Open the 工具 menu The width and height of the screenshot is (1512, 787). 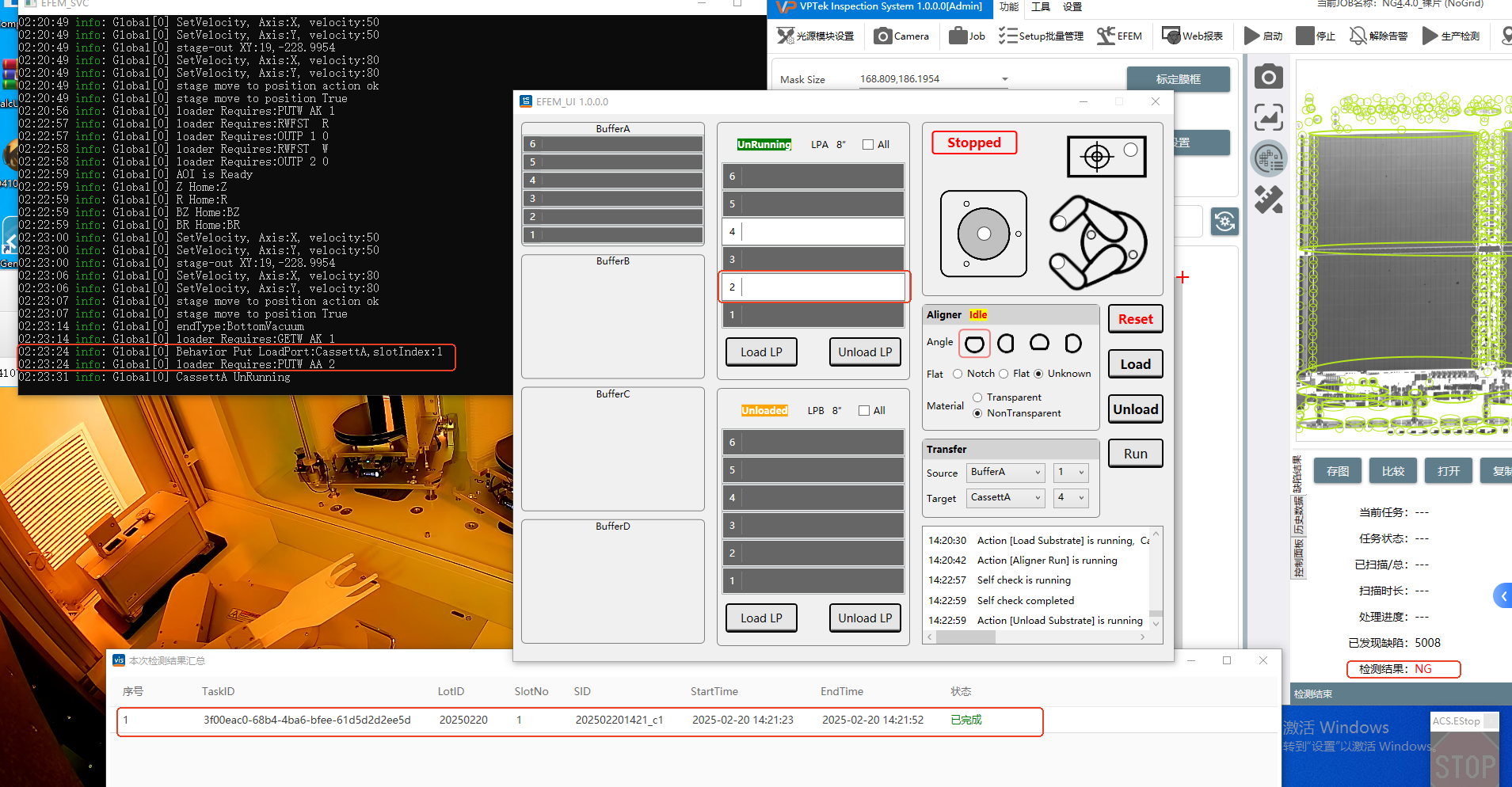pyautogui.click(x=1041, y=7)
